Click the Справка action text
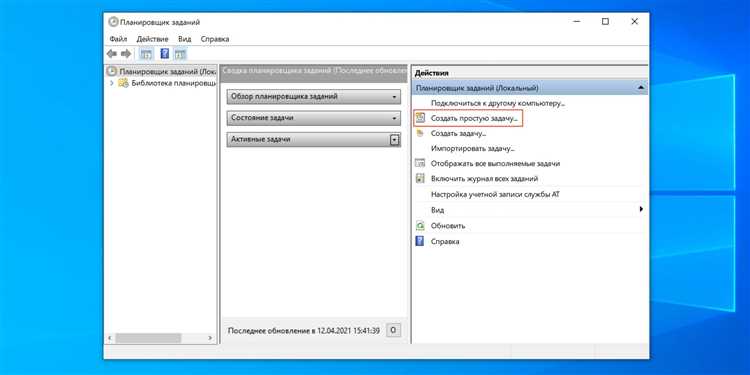This screenshot has width=750, height=375. click(445, 241)
